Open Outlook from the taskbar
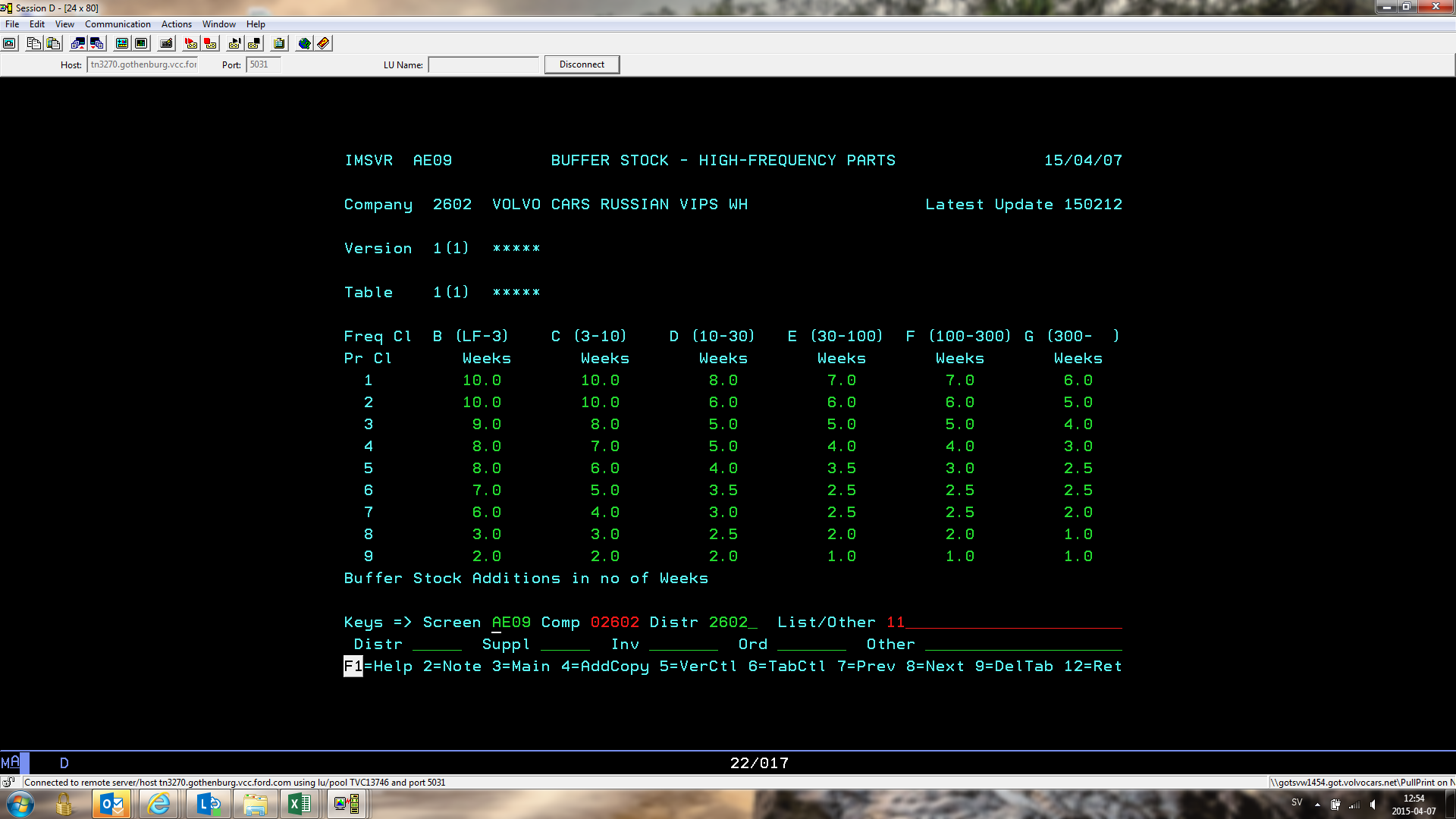Screen dimensions: 1456x819 (112, 804)
